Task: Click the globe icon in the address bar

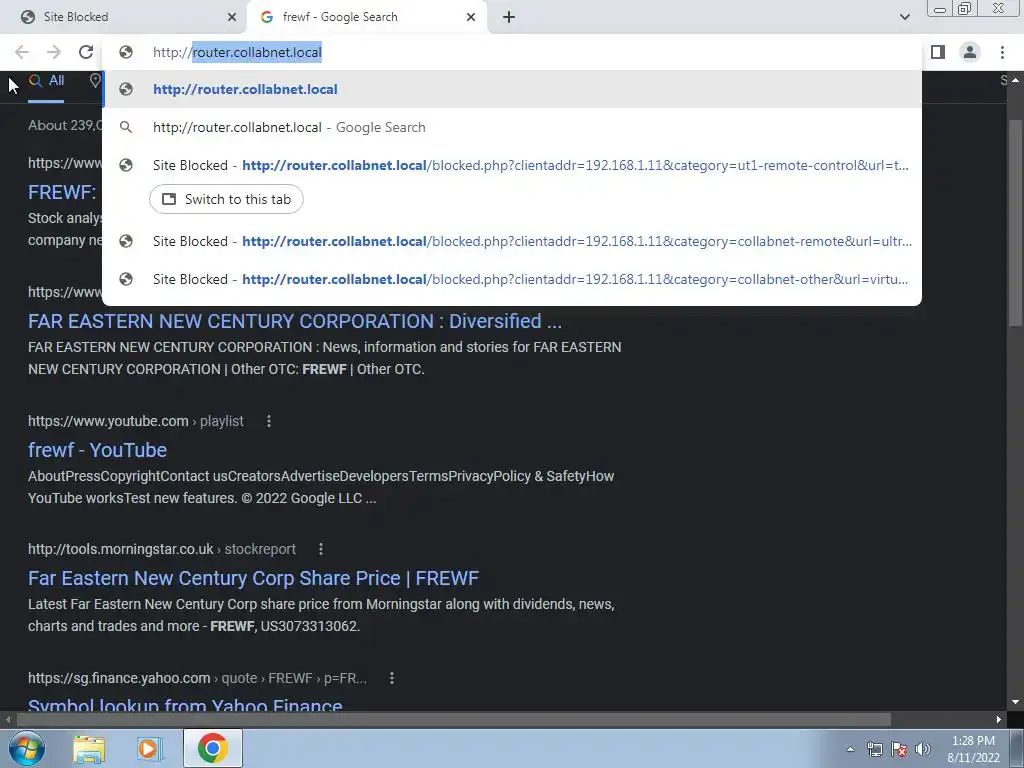Action: tap(126, 52)
